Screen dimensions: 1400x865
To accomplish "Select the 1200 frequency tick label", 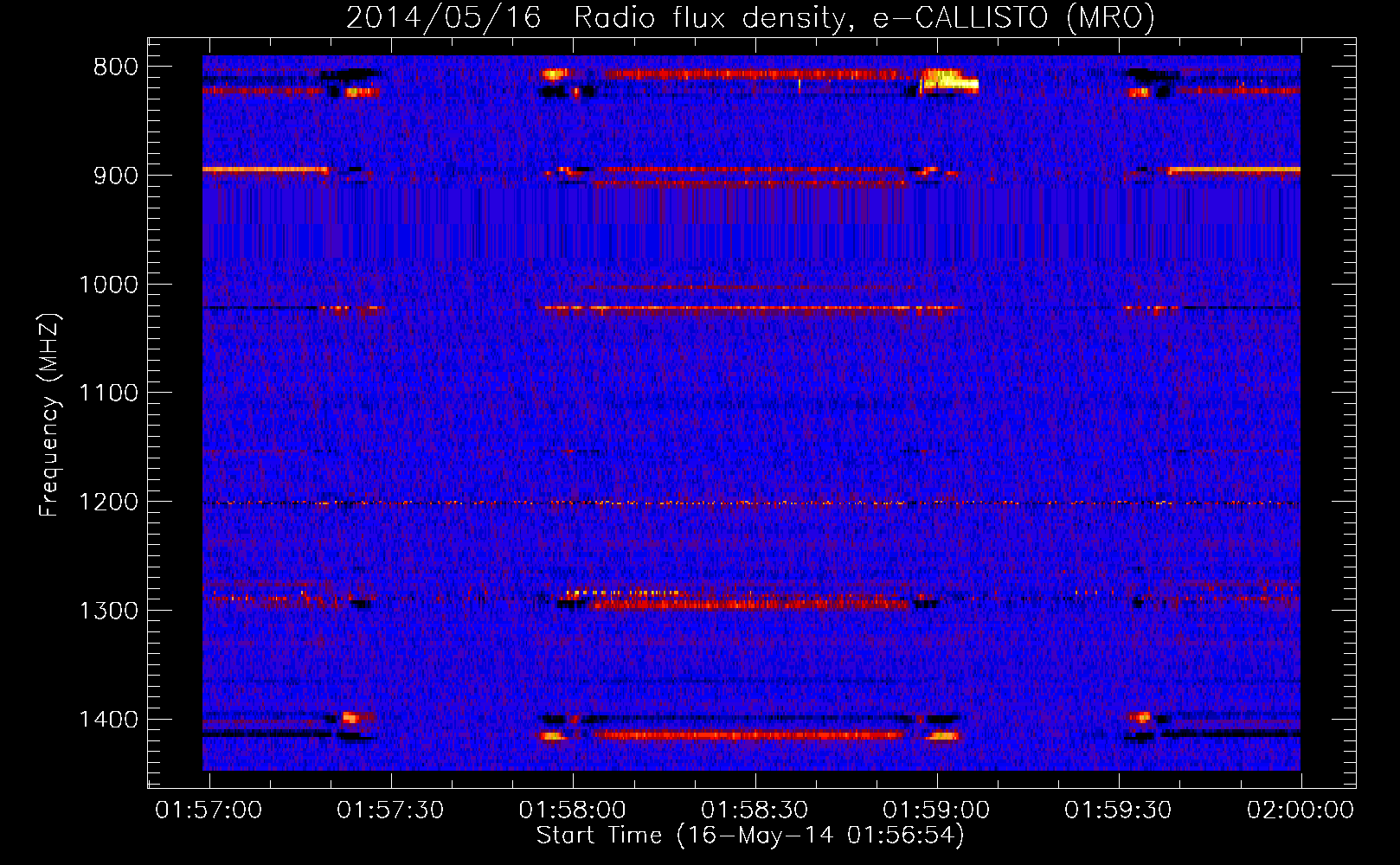I will click(x=108, y=503).
